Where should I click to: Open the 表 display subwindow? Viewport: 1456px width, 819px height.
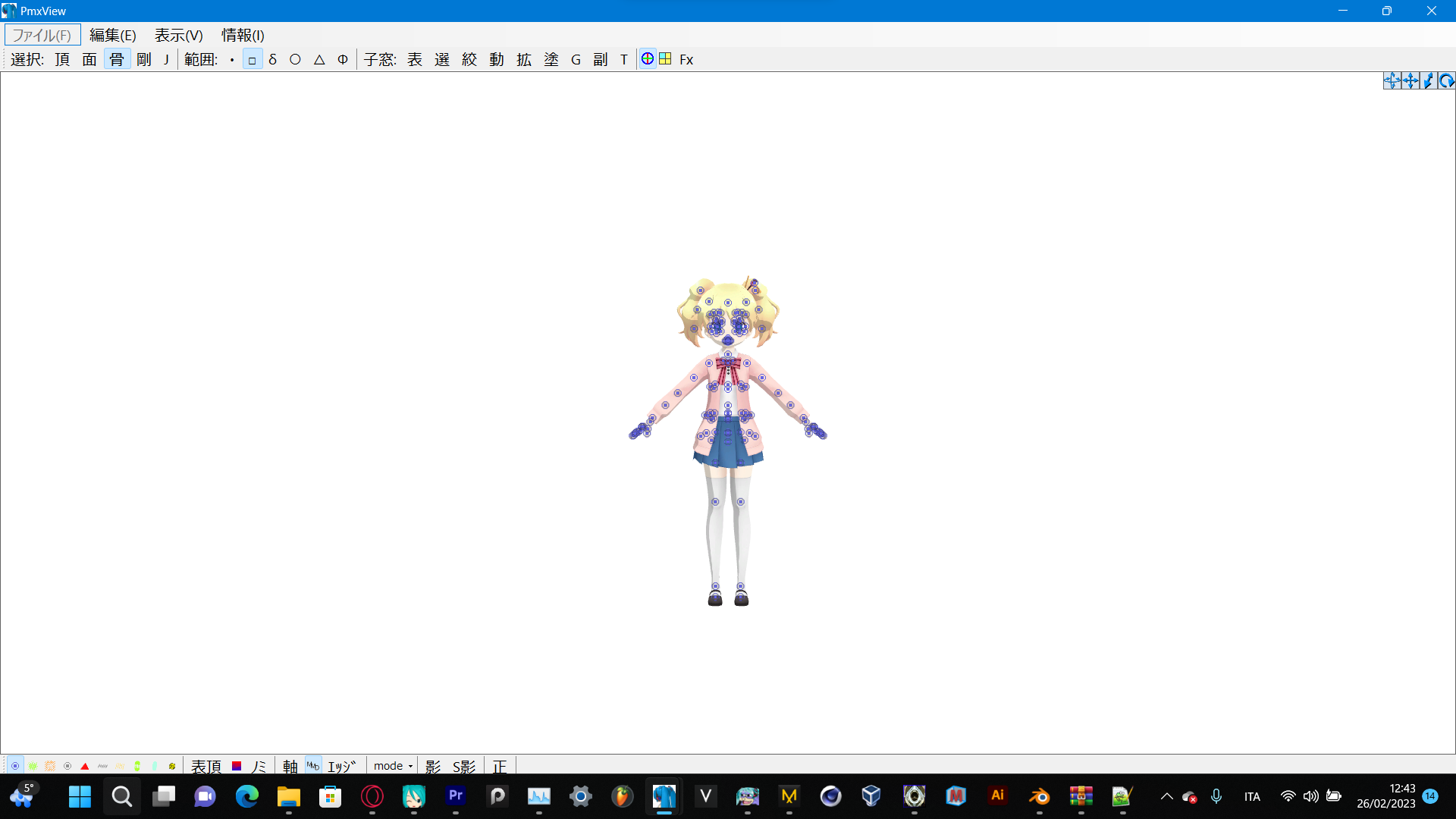tap(414, 59)
